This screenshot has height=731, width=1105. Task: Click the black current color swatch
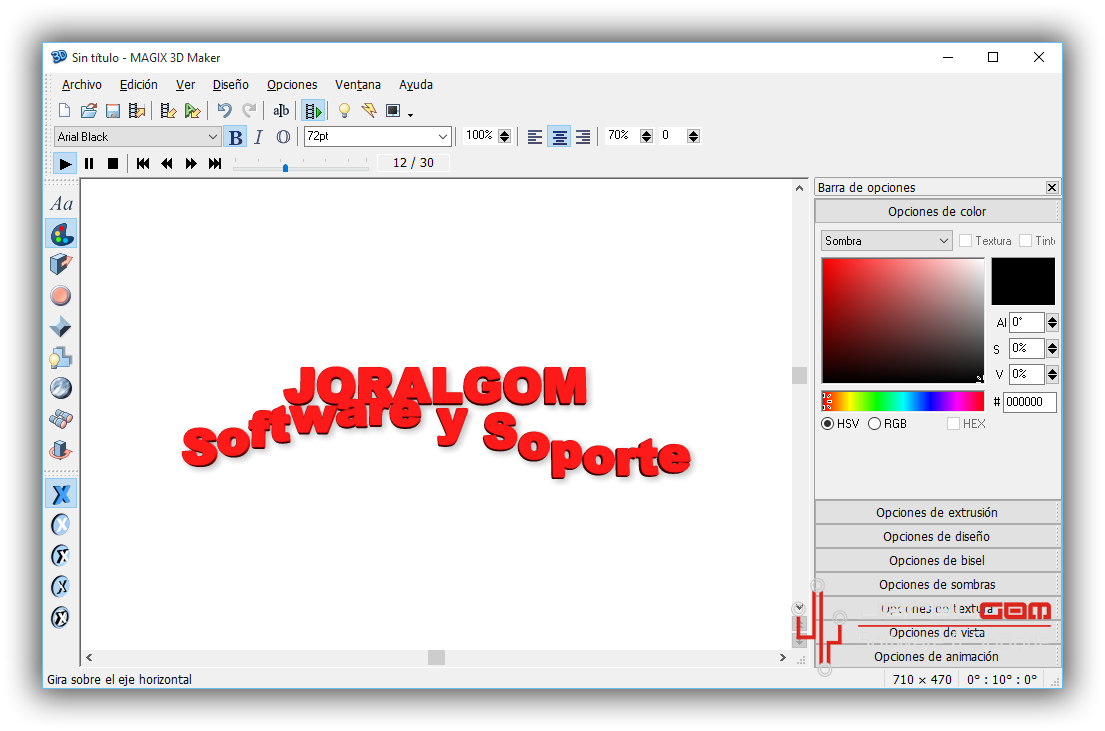[1023, 281]
